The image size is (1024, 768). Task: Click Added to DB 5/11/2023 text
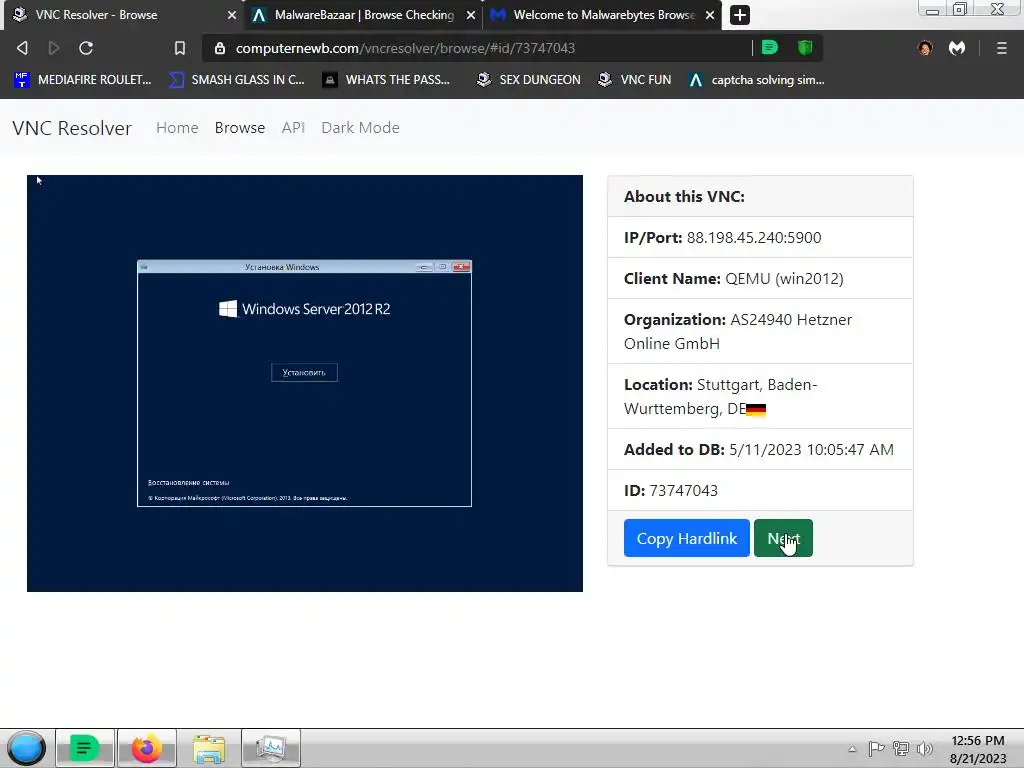pos(759,449)
